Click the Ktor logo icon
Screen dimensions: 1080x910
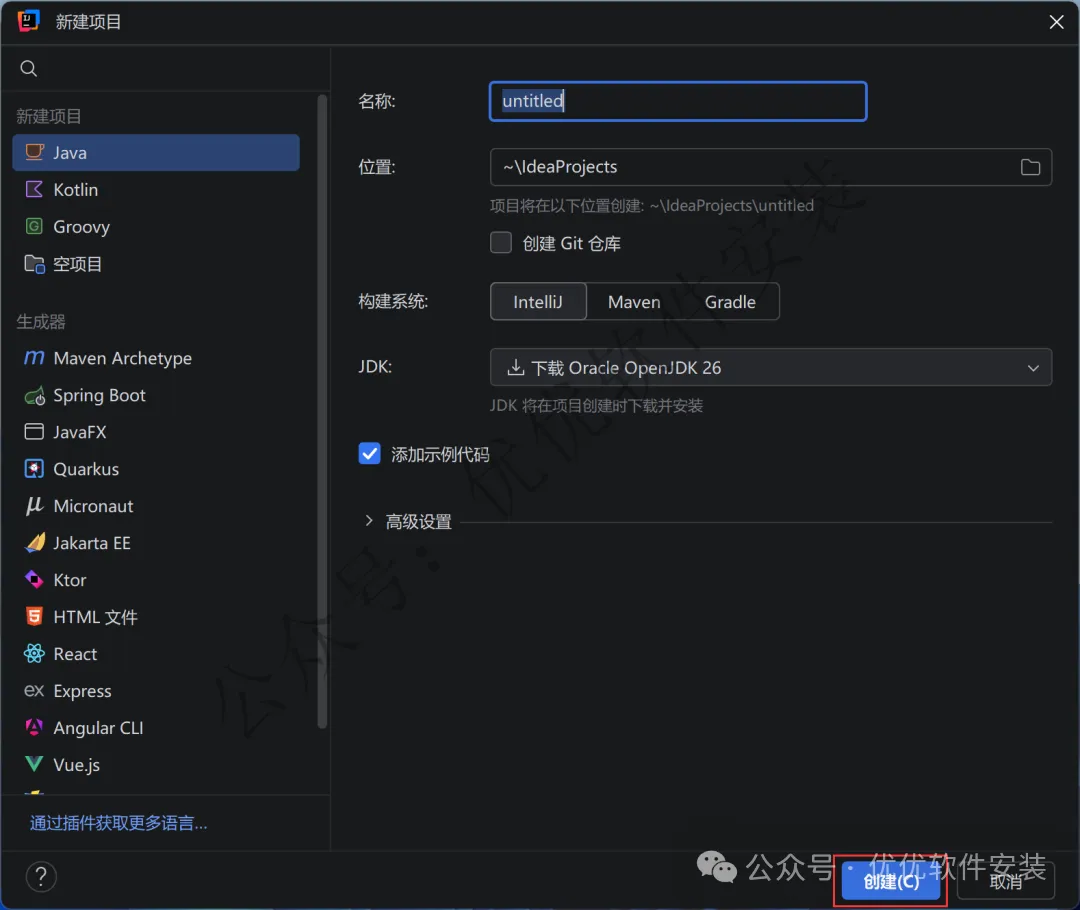[x=34, y=580]
